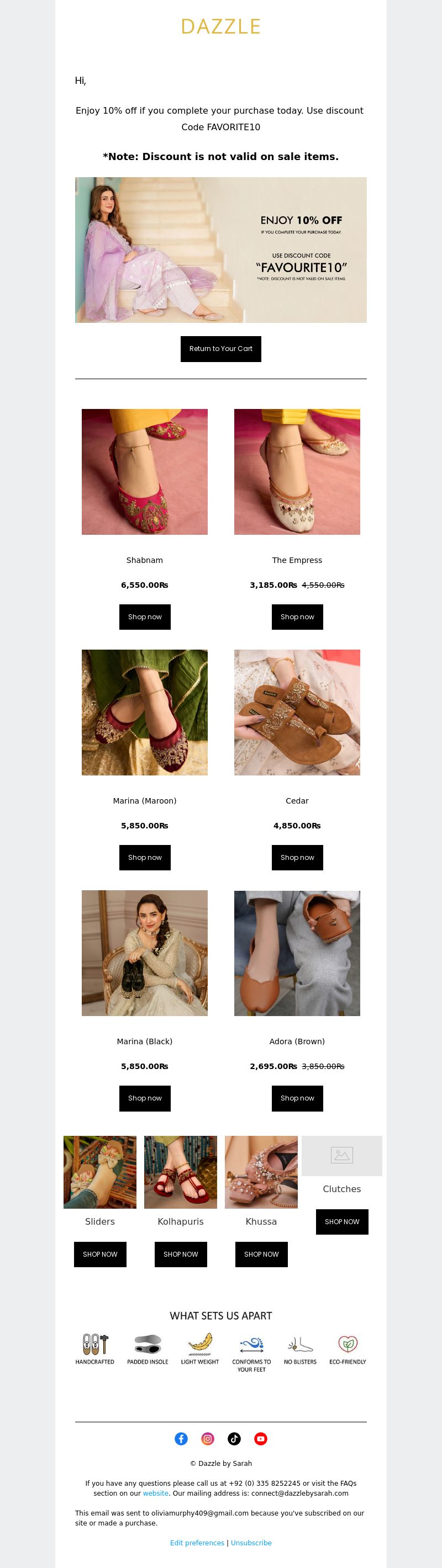The width and height of the screenshot is (442, 1568).
Task: Click the Eco-Friendly heart leaf icon
Action: [x=348, y=1344]
